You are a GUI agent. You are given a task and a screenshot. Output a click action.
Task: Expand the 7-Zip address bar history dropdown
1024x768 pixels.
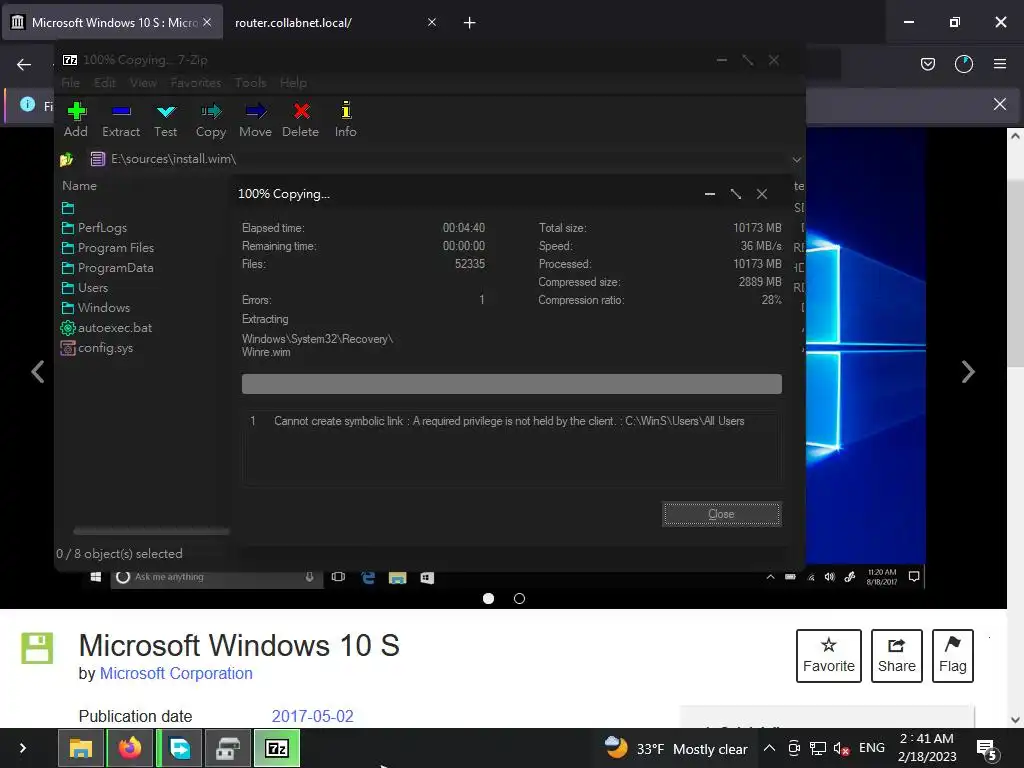(797, 159)
